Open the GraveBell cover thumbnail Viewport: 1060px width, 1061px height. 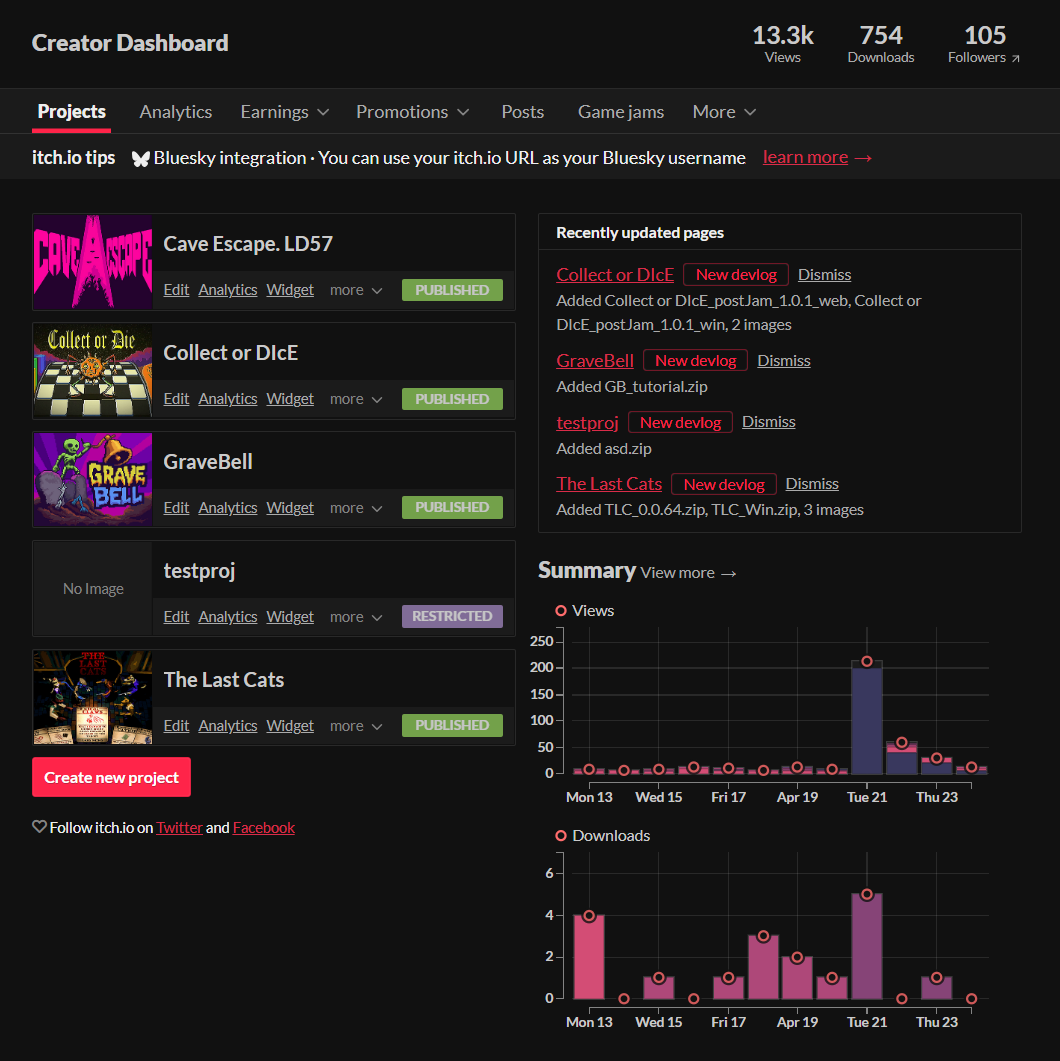93,480
